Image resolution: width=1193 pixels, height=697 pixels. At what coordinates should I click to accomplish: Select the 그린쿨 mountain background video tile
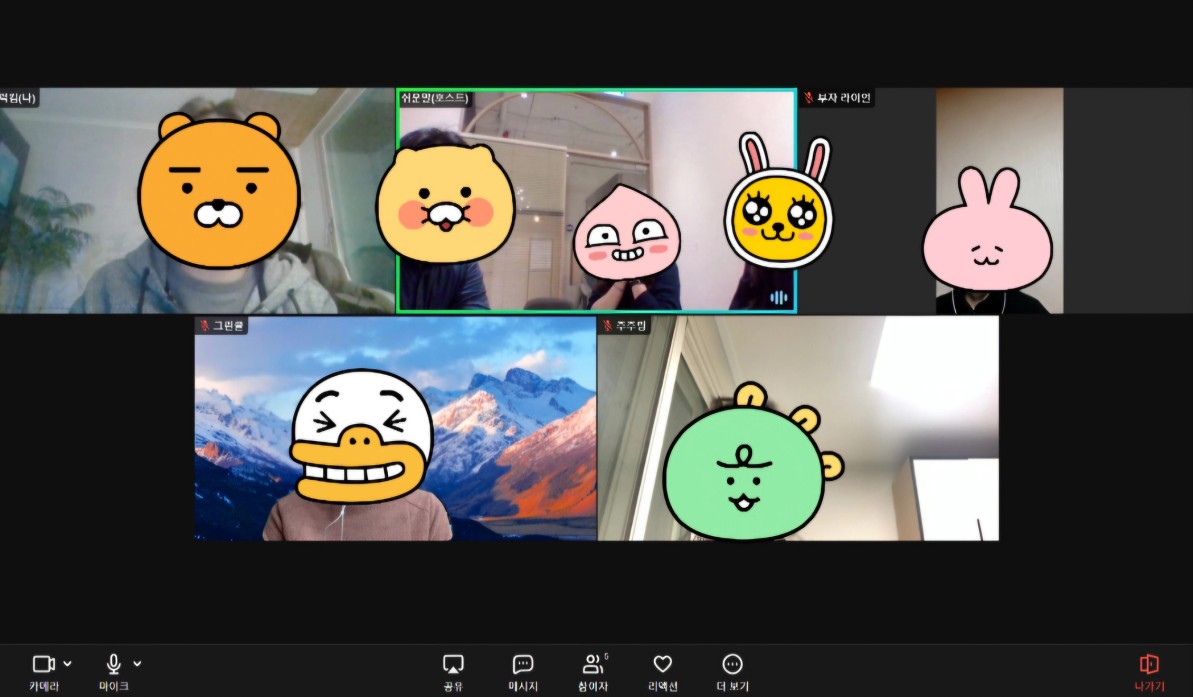click(x=396, y=428)
